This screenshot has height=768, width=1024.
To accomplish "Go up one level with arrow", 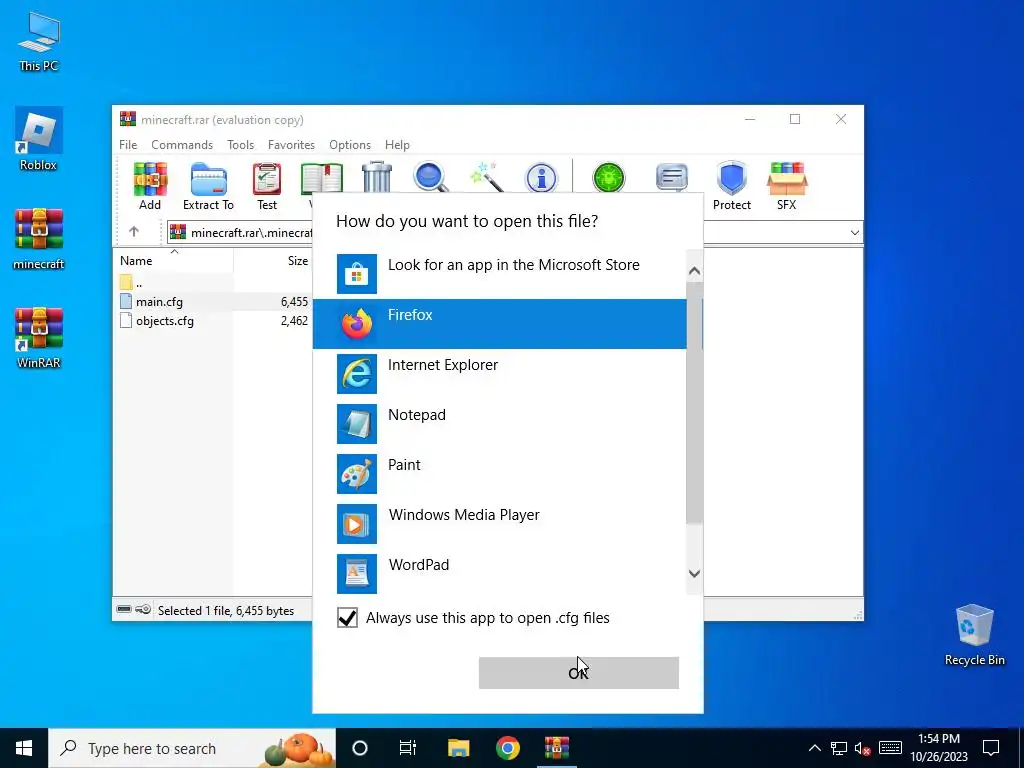I will click(134, 232).
